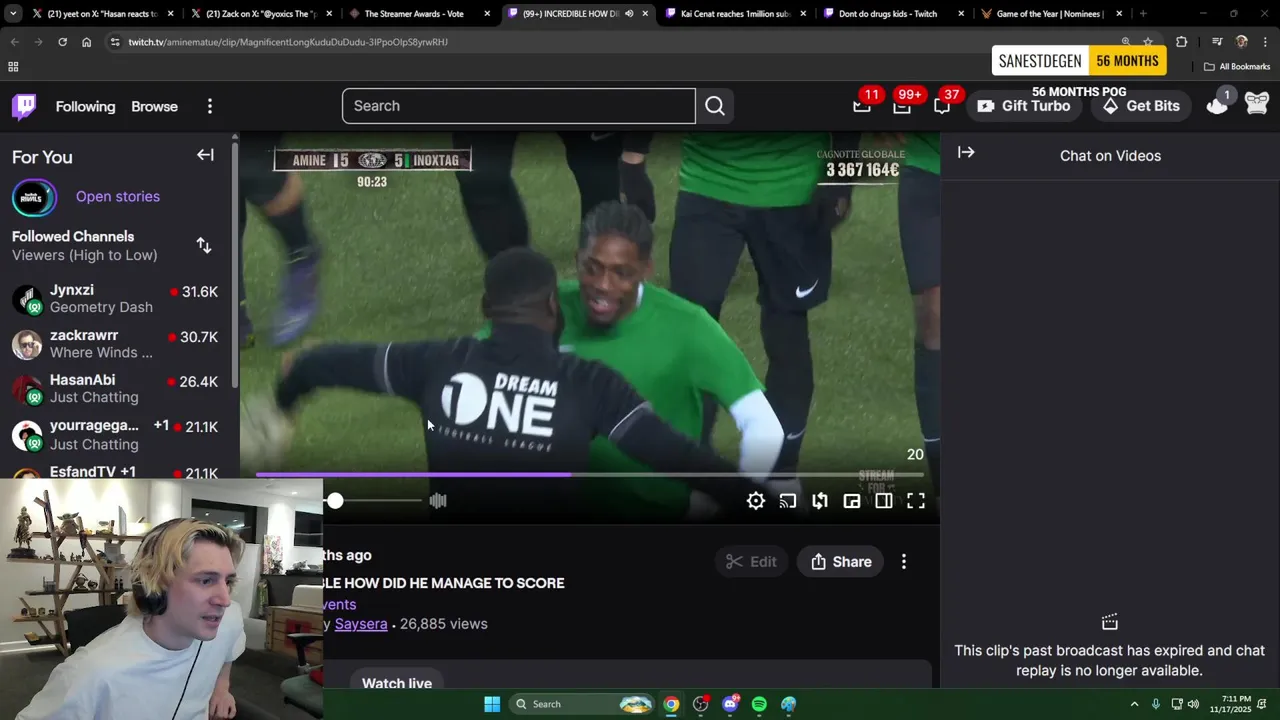The width and height of the screenshot is (1280, 720).
Task: Open more navigation options three dots
Action: pos(210,106)
